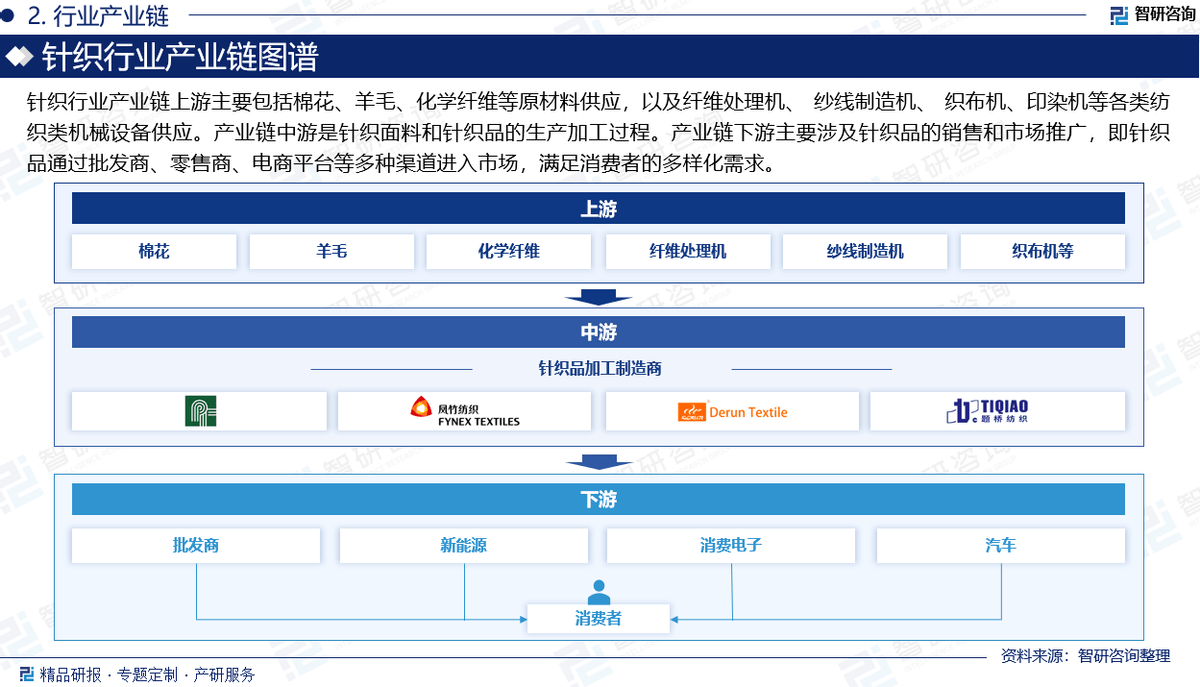Viewport: 1200px width, 687px height.
Task: Choose the 纱线制造机 box
Action: [x=865, y=251]
